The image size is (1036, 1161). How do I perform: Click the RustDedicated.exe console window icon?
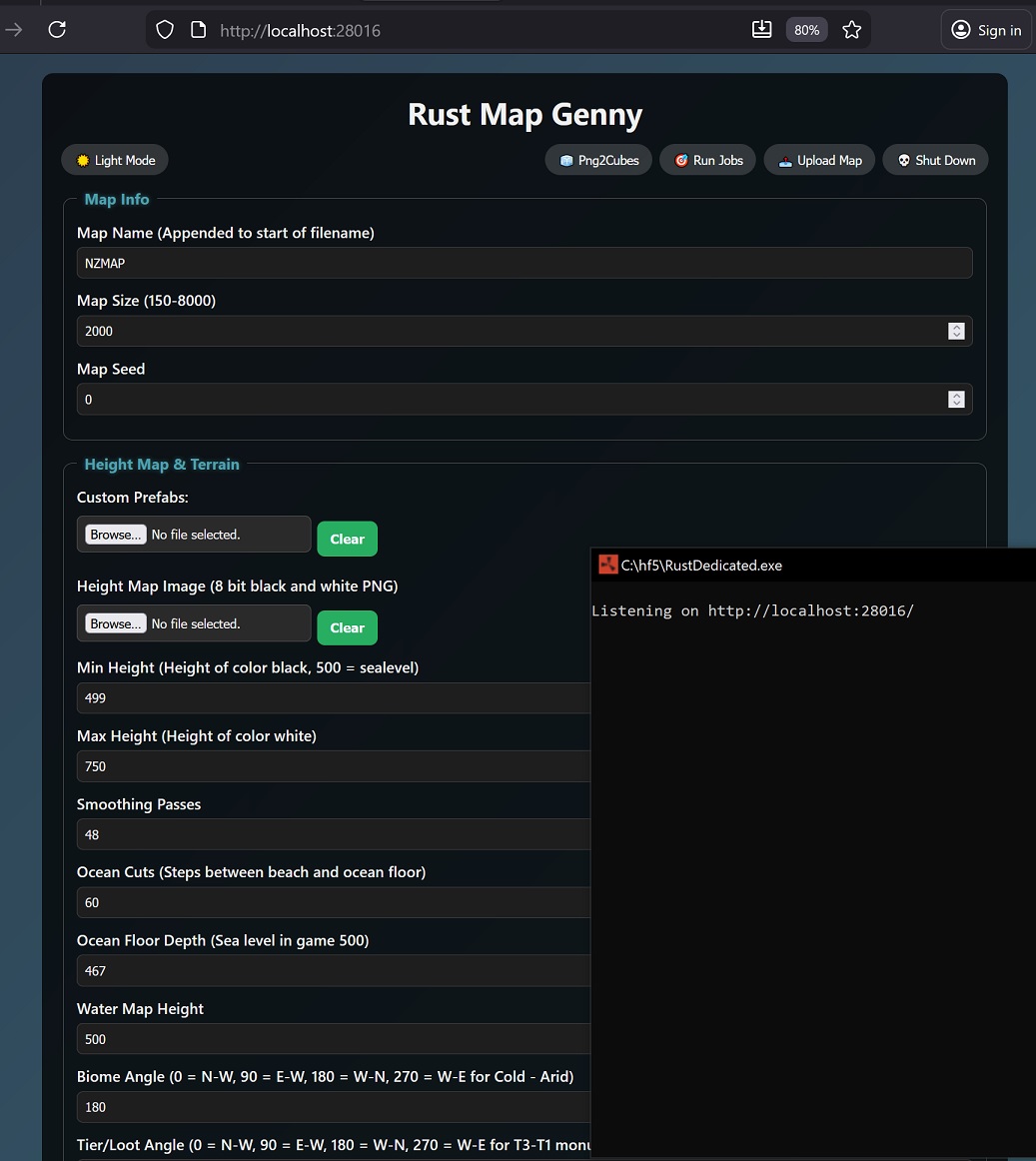click(608, 565)
